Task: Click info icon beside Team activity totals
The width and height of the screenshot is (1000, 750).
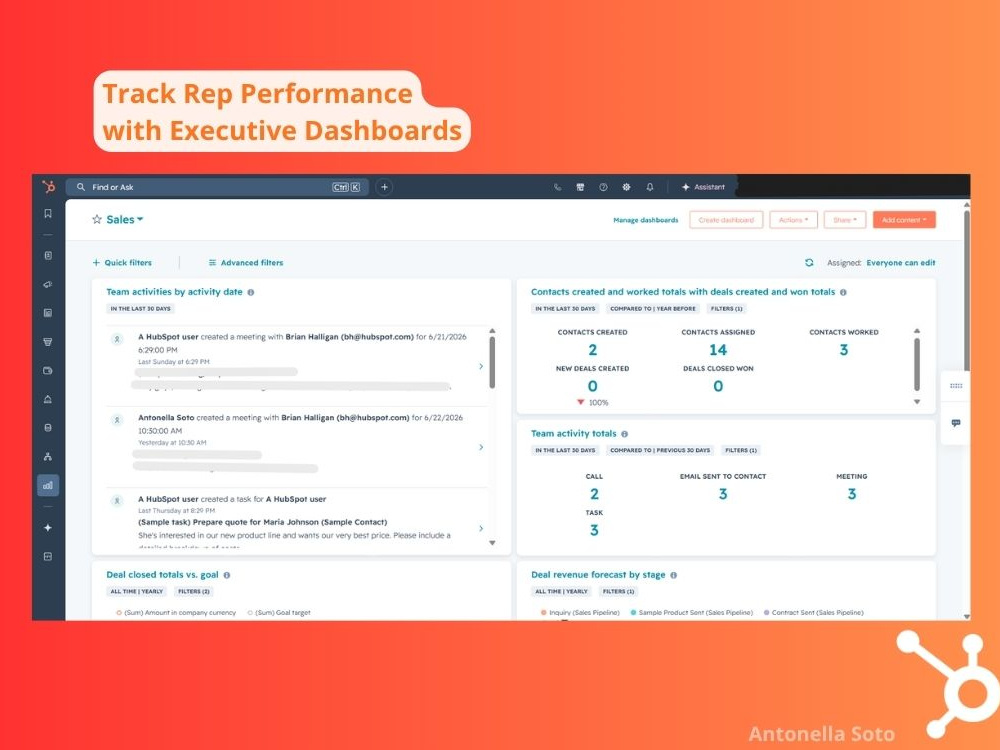Action: (x=624, y=434)
